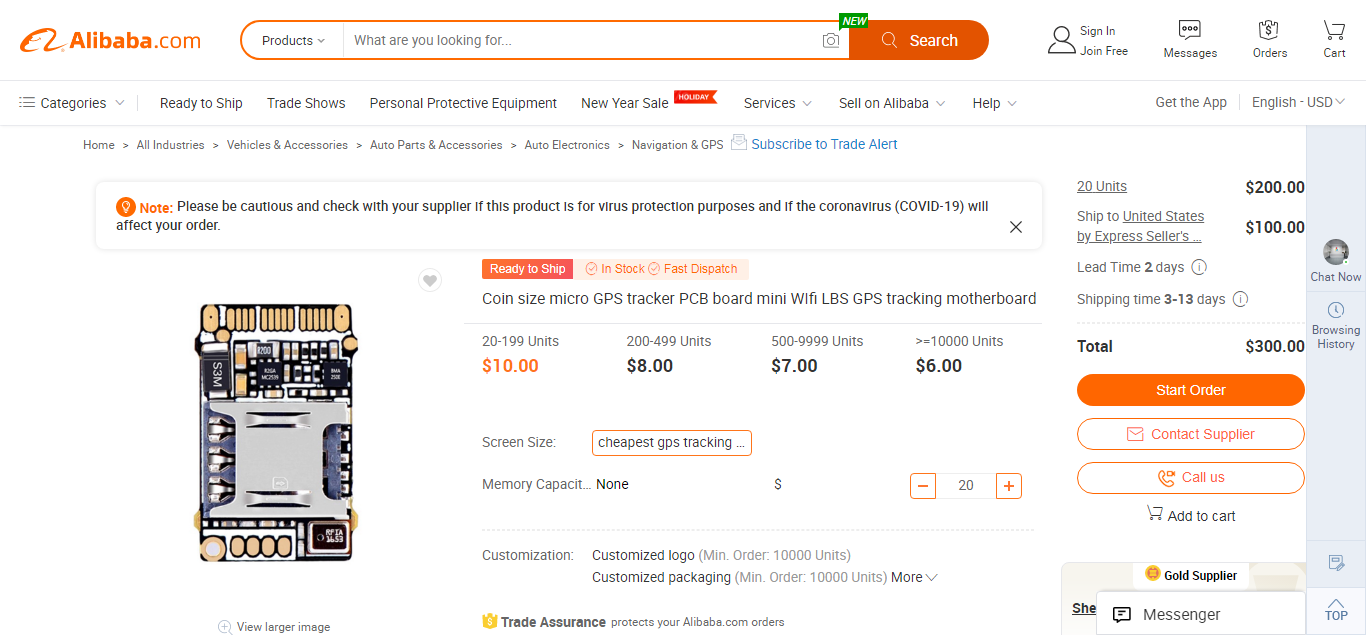
Task: Dismiss the COVID-19 note banner
Action: [x=1016, y=227]
